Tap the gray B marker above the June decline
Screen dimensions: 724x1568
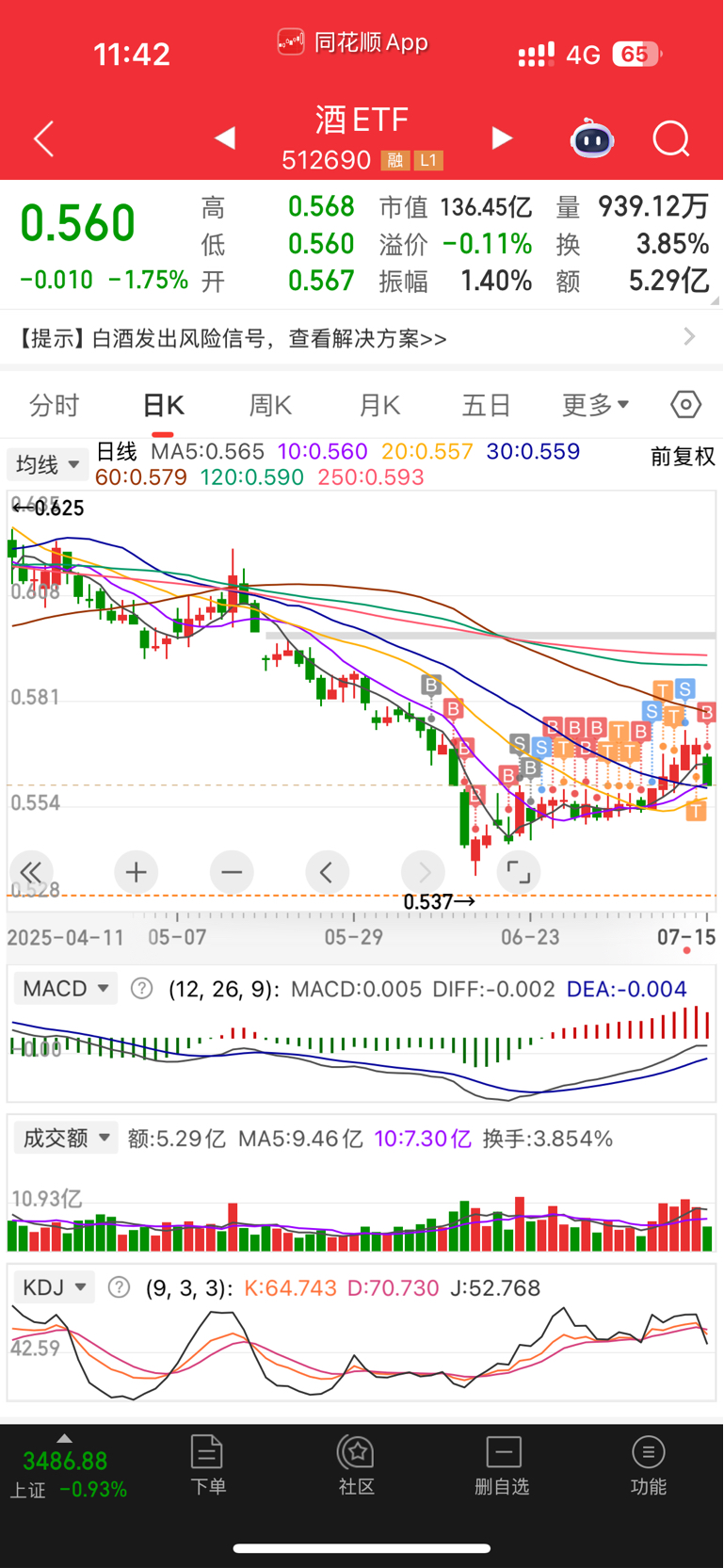431,685
